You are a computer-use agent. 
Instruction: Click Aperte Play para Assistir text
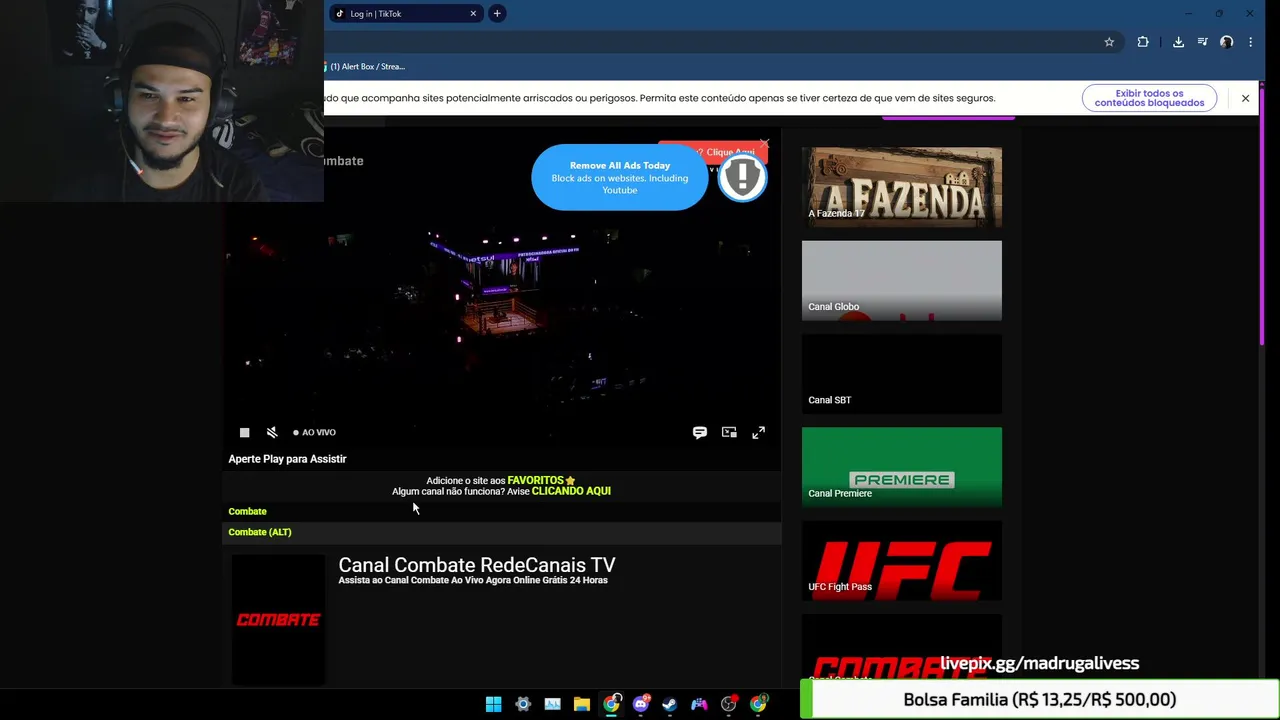(x=287, y=459)
